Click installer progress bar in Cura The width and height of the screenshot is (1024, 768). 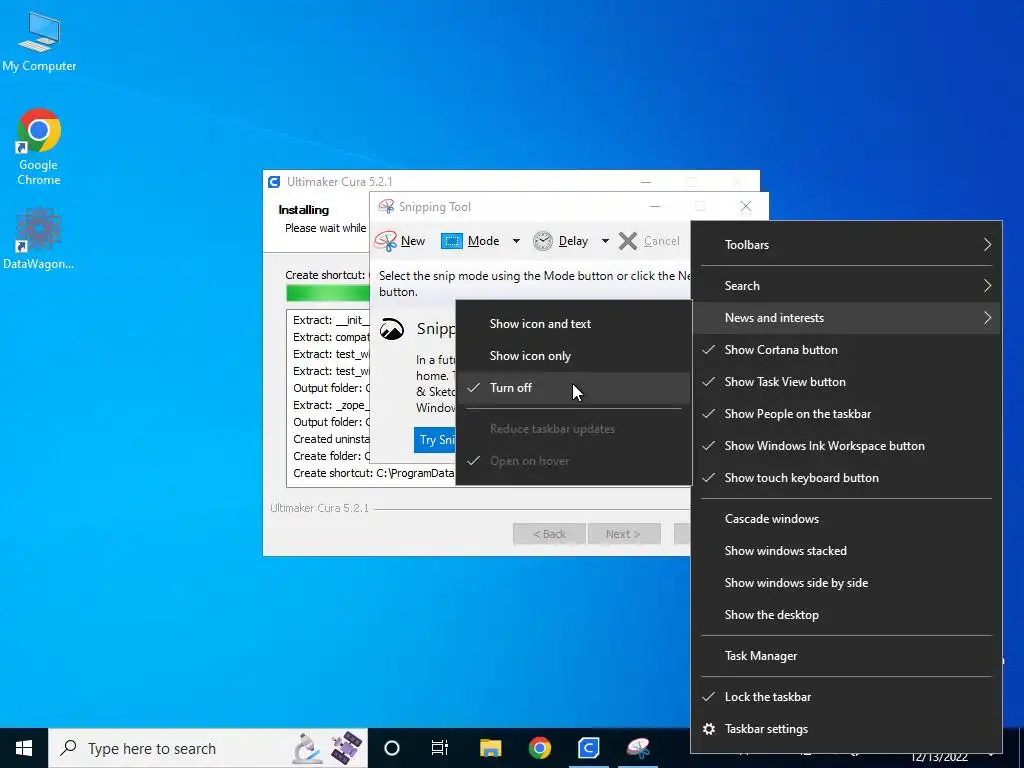327,293
